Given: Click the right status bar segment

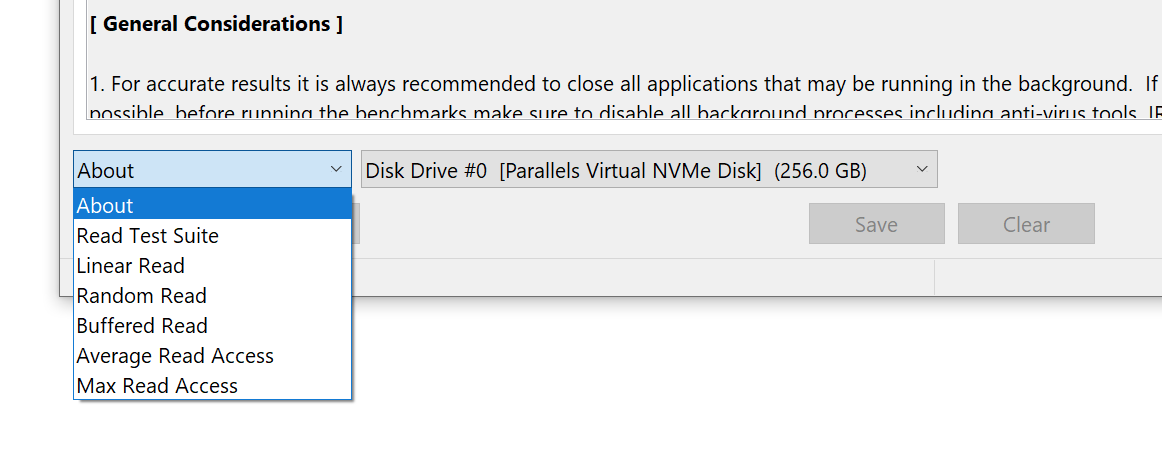Looking at the screenshot, I should click(x=1049, y=276).
